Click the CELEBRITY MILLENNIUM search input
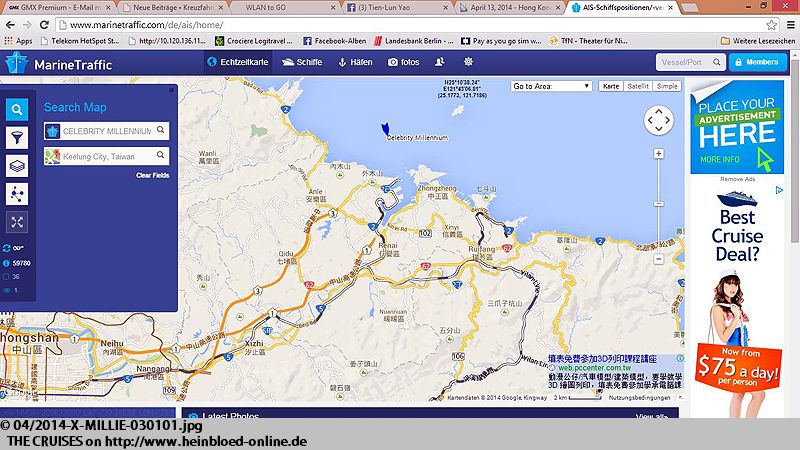The height and width of the screenshot is (450, 800). (x=107, y=131)
